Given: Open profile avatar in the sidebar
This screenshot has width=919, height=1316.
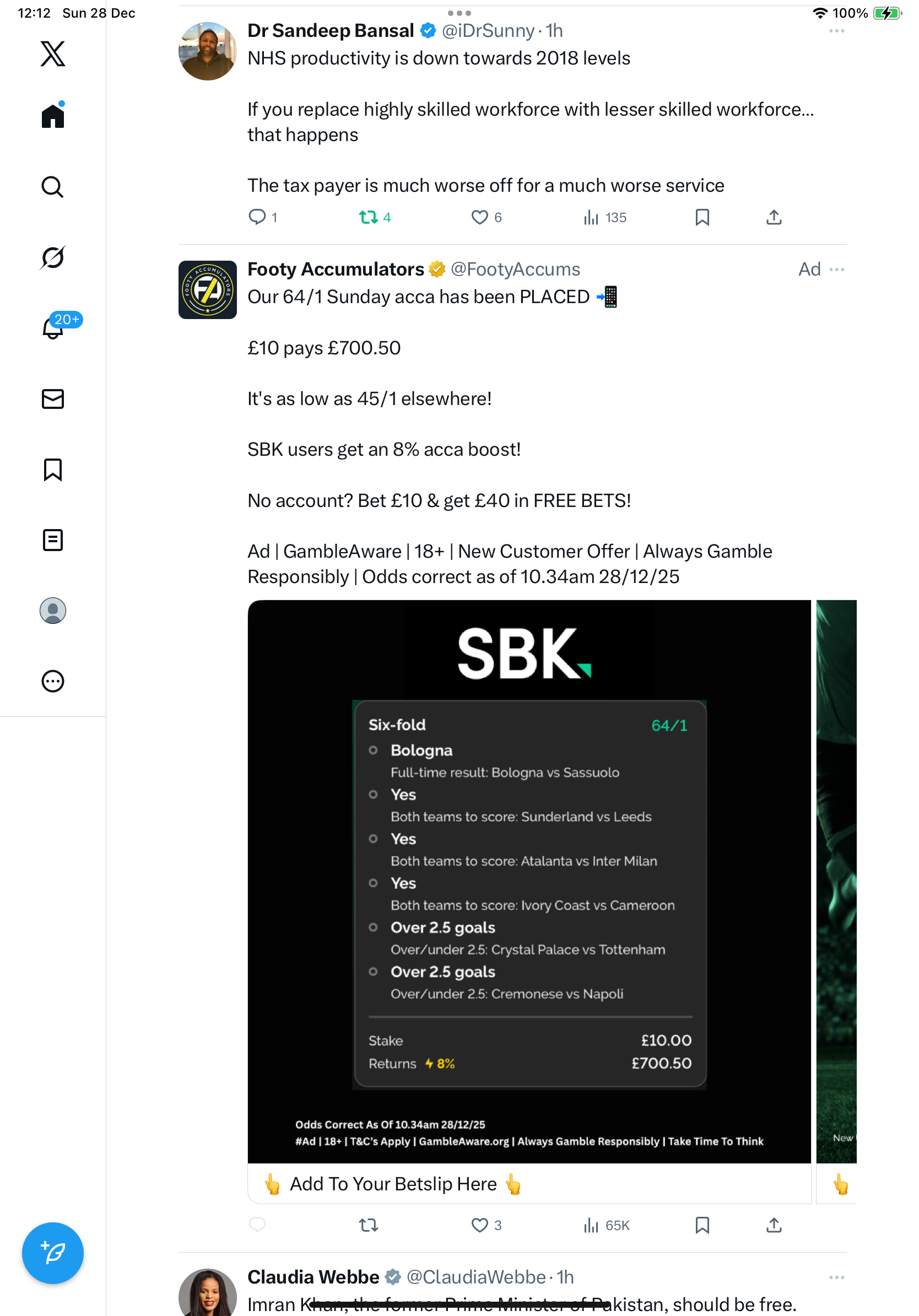Looking at the screenshot, I should click(x=53, y=611).
